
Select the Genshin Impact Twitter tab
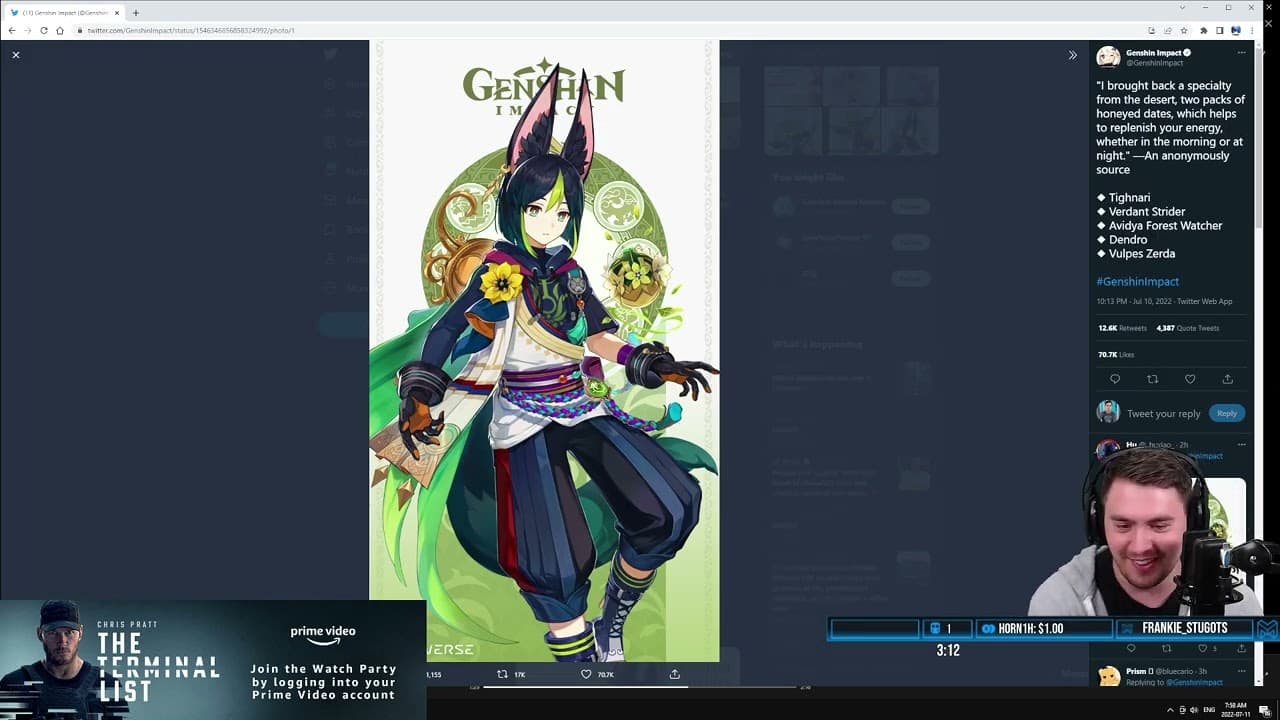point(65,13)
